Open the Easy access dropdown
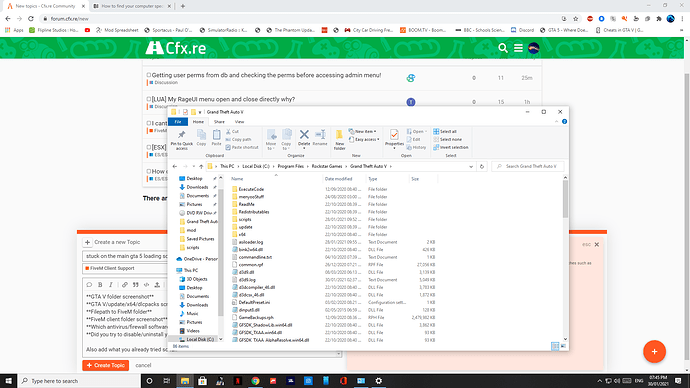The height and width of the screenshot is (388, 690). 364,139
